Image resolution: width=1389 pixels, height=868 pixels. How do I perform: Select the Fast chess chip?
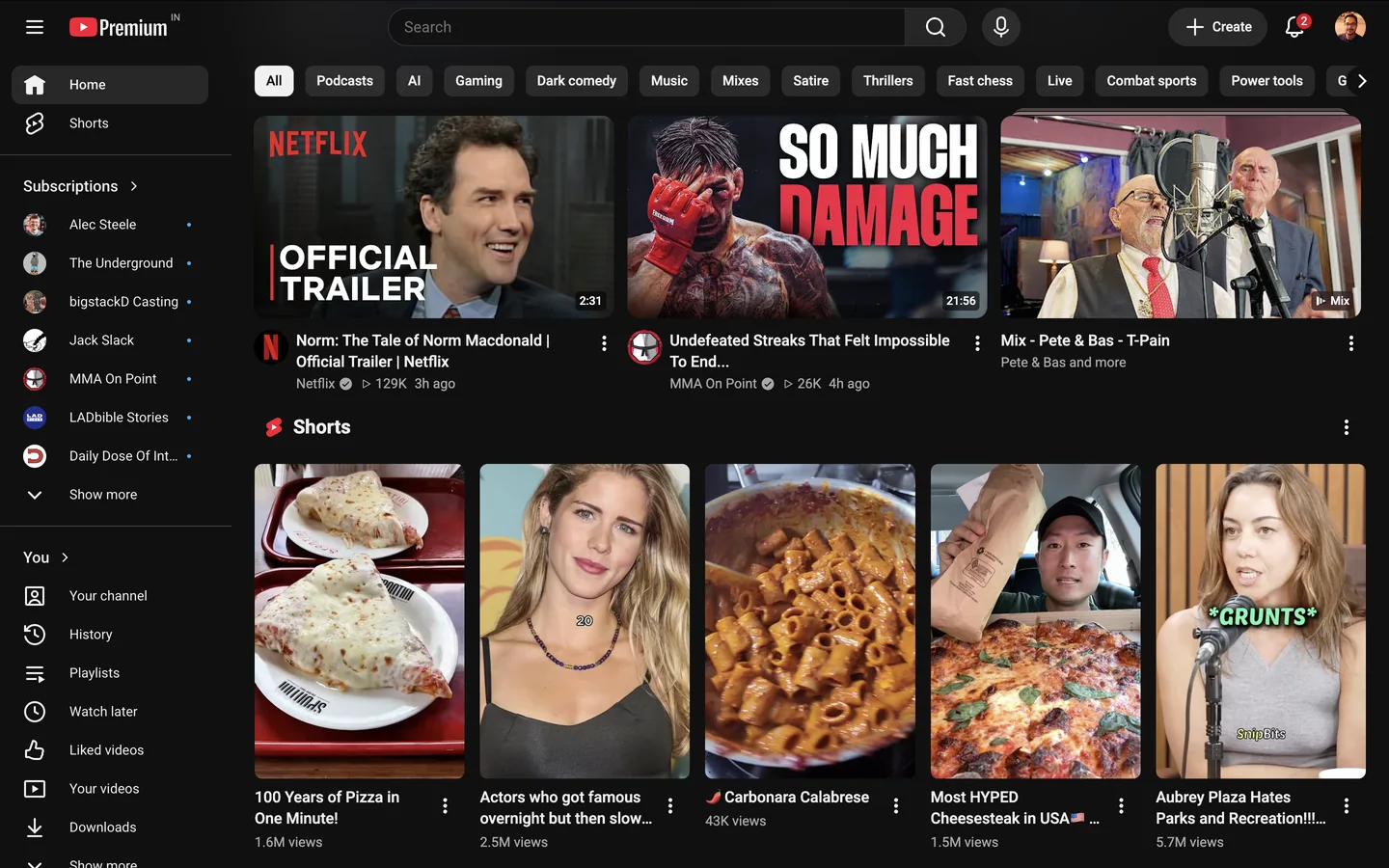pyautogui.click(x=980, y=81)
